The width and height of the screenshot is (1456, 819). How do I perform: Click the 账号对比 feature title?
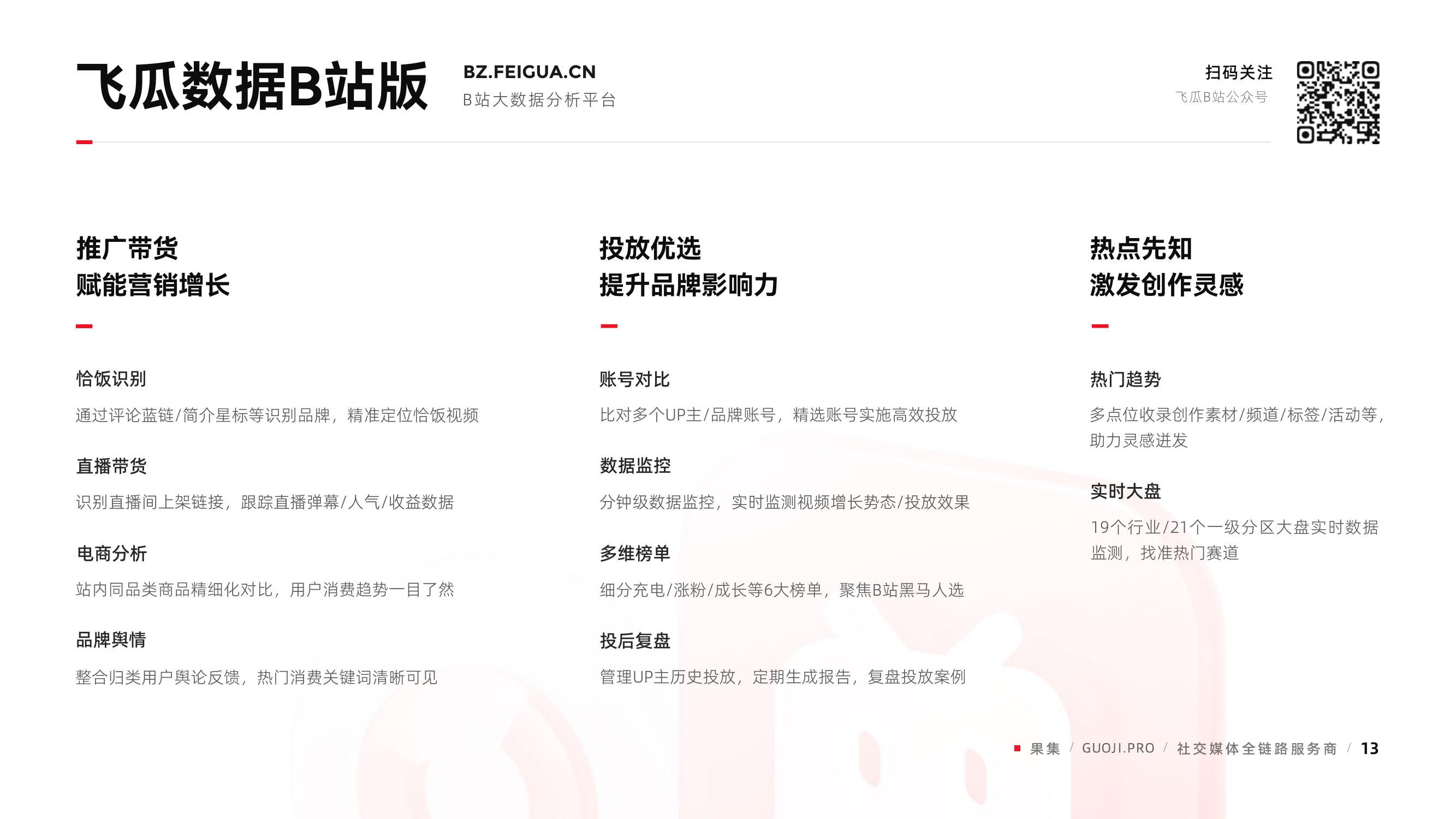pos(635,379)
